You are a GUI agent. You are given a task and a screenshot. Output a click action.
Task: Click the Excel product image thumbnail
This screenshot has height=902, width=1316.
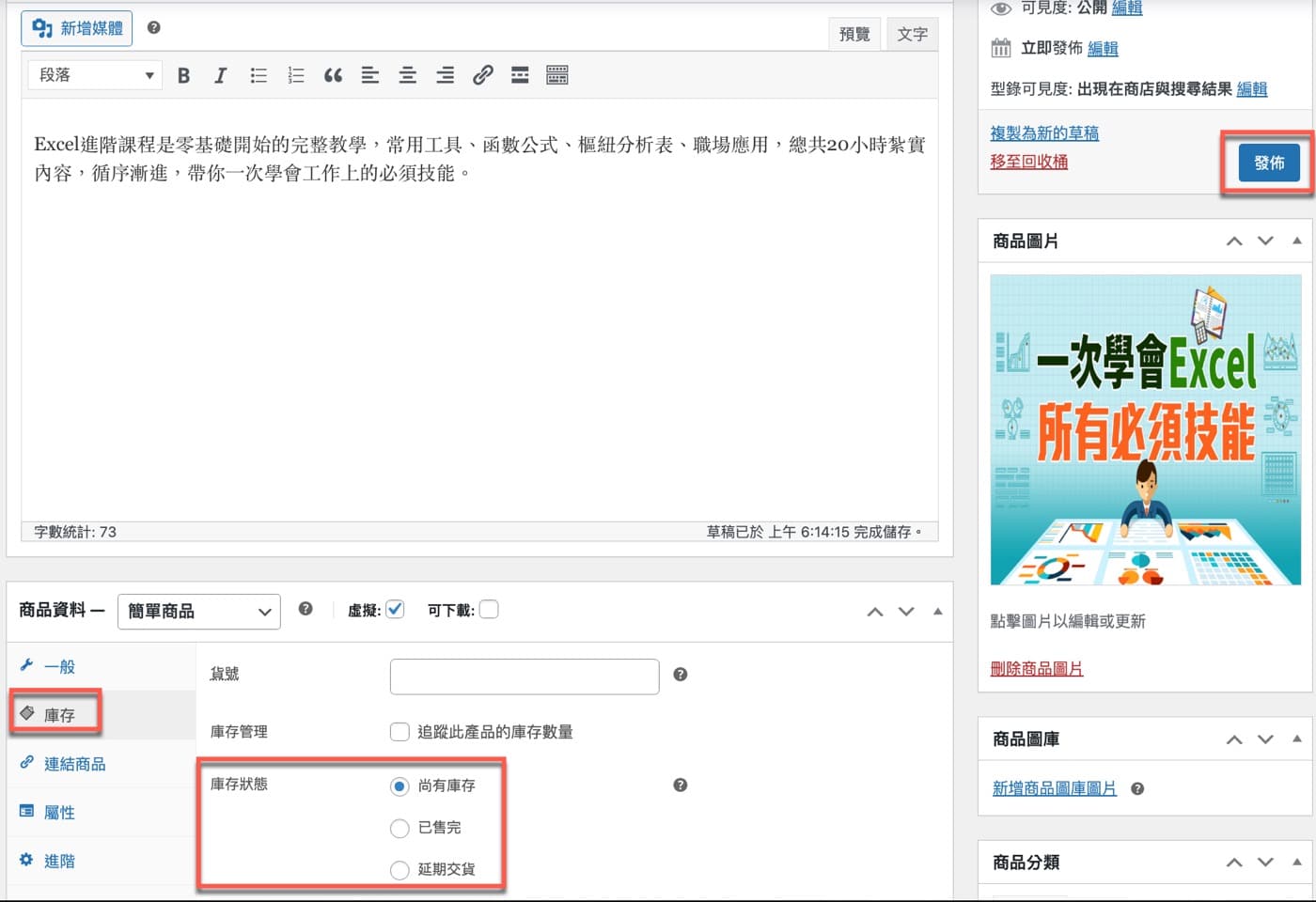1146,429
